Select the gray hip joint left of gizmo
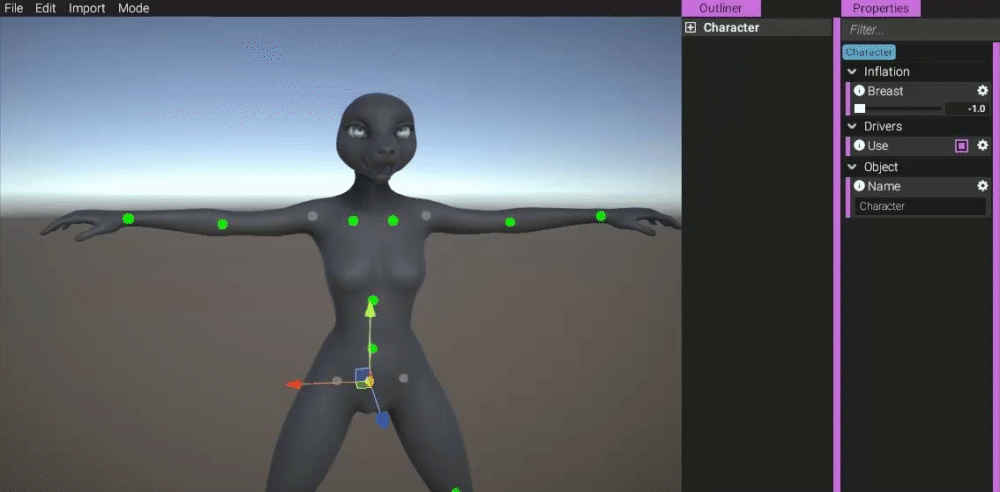1000x492 pixels. click(337, 381)
